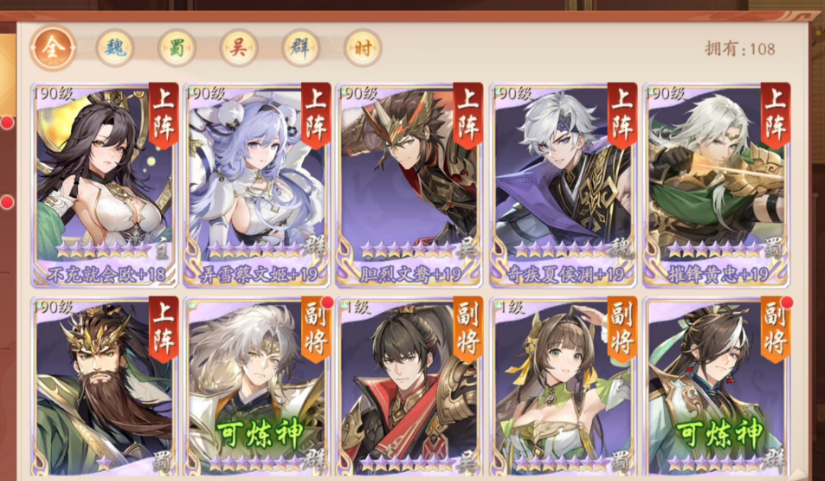The image size is (825, 481).
Task: Open the bearded green-robed general card
Action: pos(104,387)
